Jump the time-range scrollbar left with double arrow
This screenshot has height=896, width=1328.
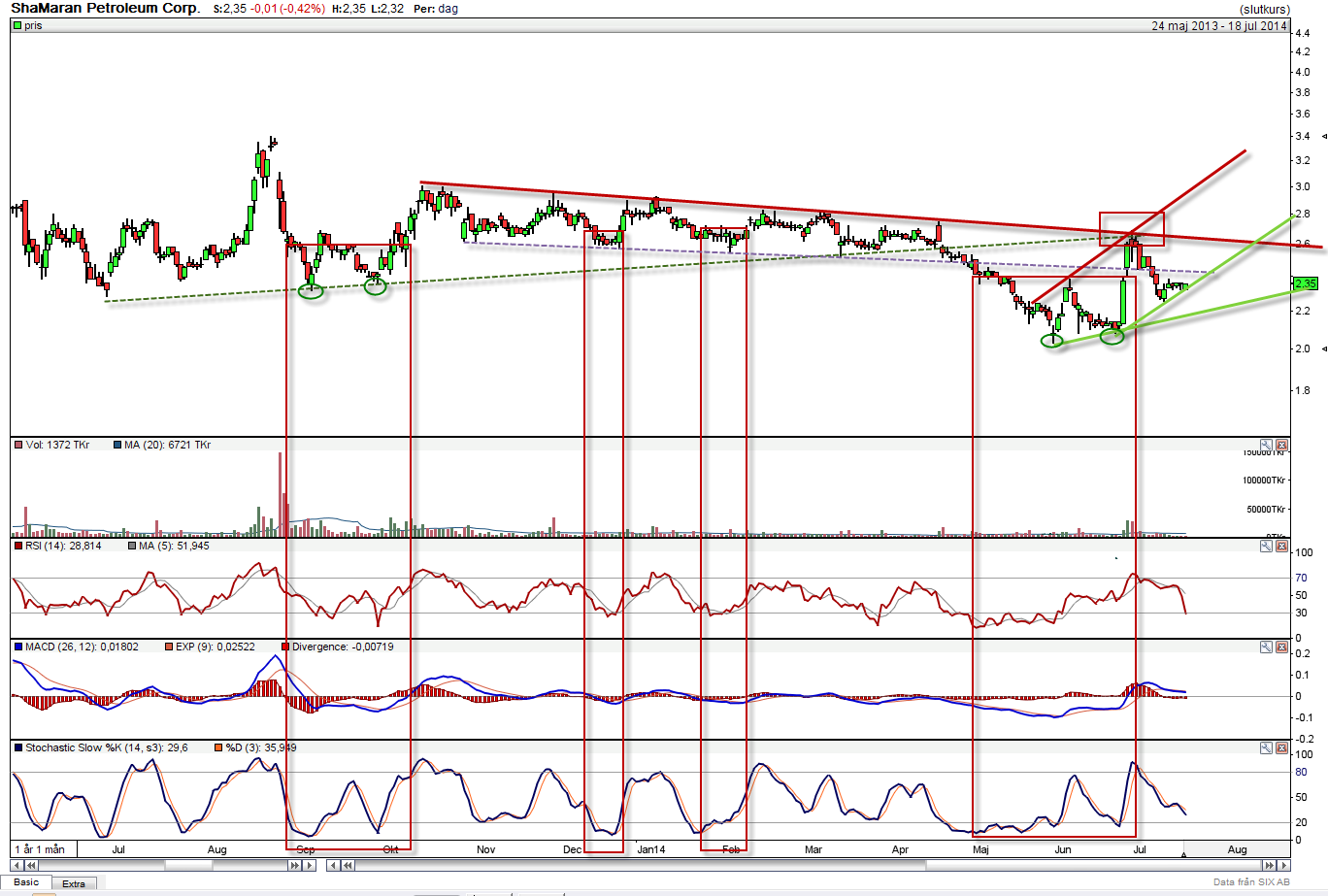click(348, 865)
